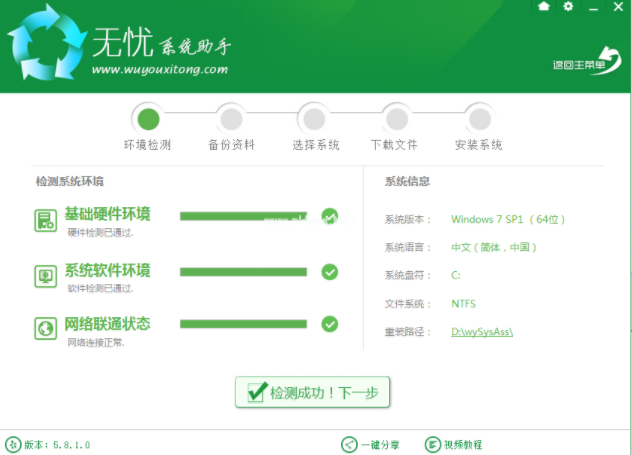Screen dimensions: 632x455
Task: Select the 环境检测 step circle
Action: 148,119
